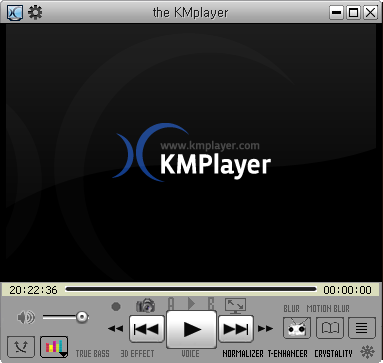383x363 pixels.
Task: Click the 20:22:36 clock time display
Action: point(33,290)
